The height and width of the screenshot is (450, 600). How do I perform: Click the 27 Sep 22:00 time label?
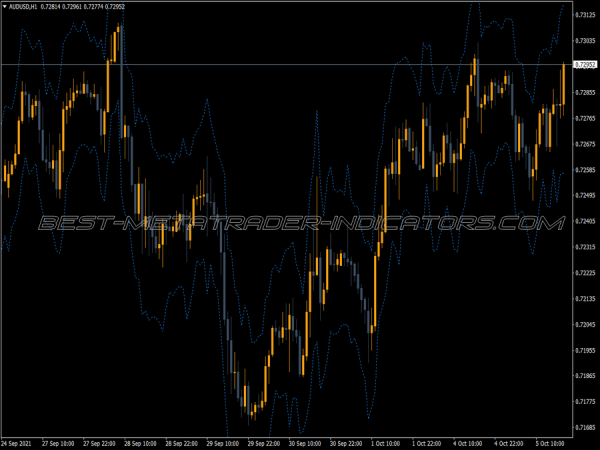point(99,443)
